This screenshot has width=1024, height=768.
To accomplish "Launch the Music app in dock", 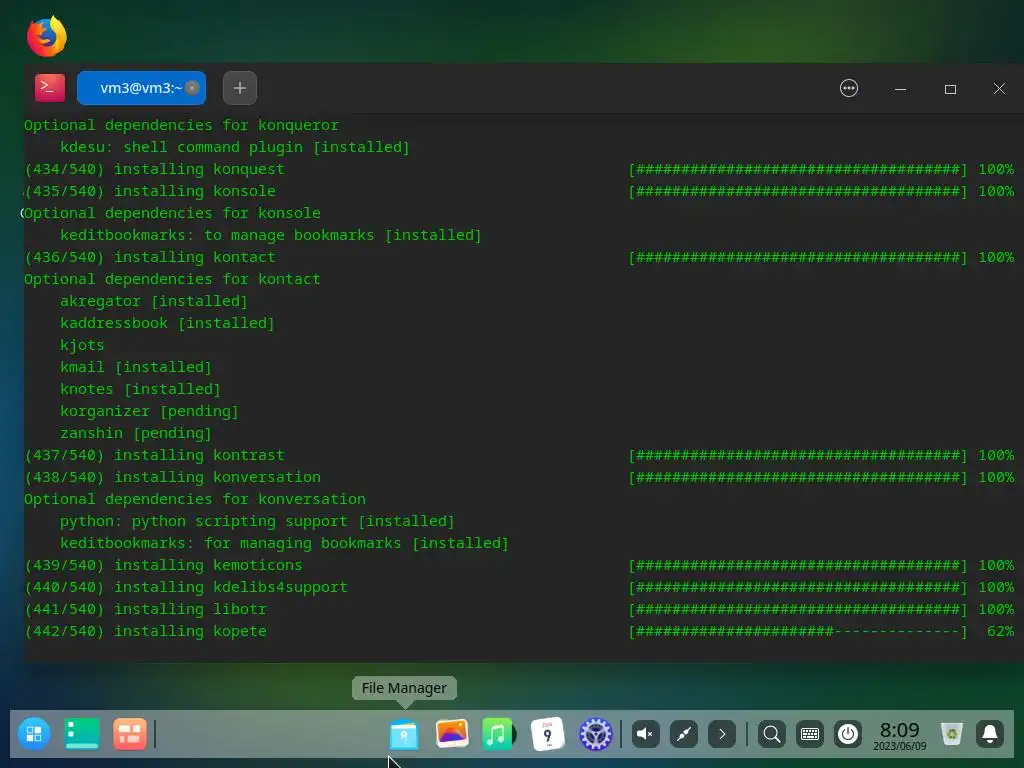I will tap(498, 733).
